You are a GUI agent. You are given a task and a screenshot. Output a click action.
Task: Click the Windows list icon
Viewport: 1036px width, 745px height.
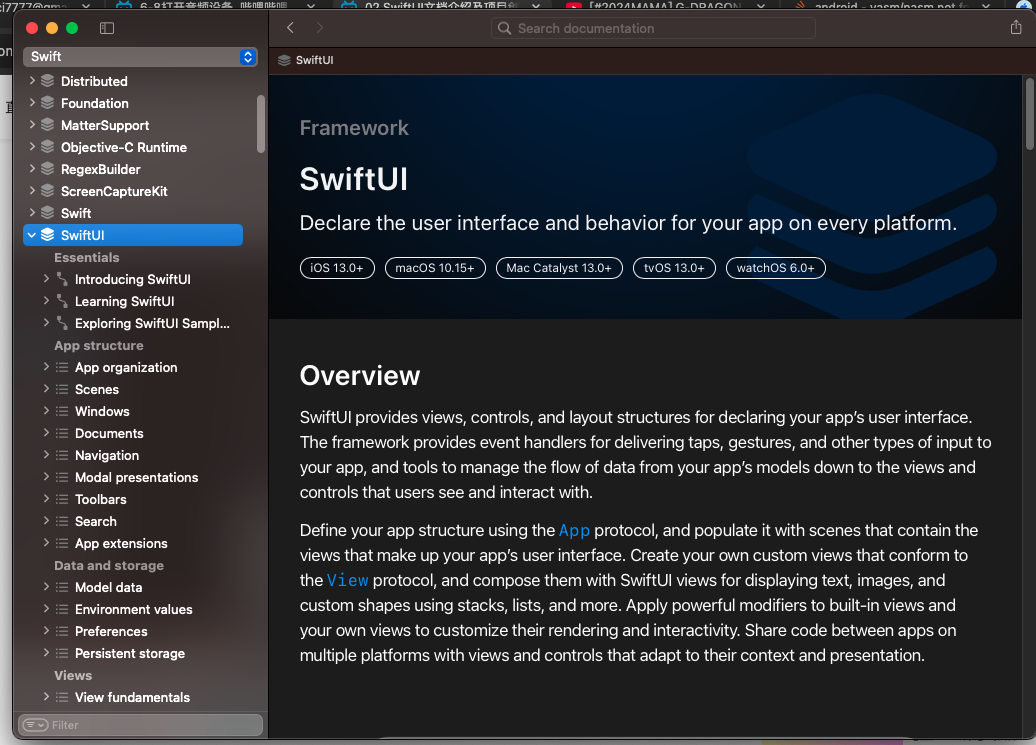click(x=62, y=411)
